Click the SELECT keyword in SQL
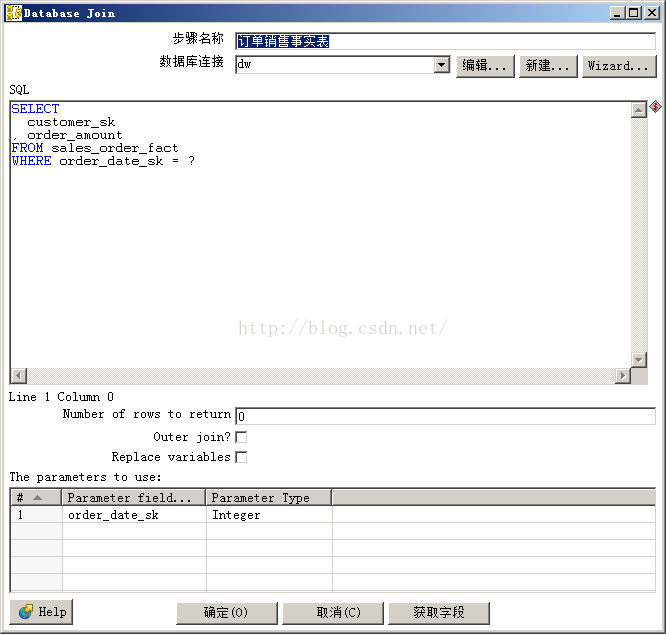The image size is (666, 634). 35,109
